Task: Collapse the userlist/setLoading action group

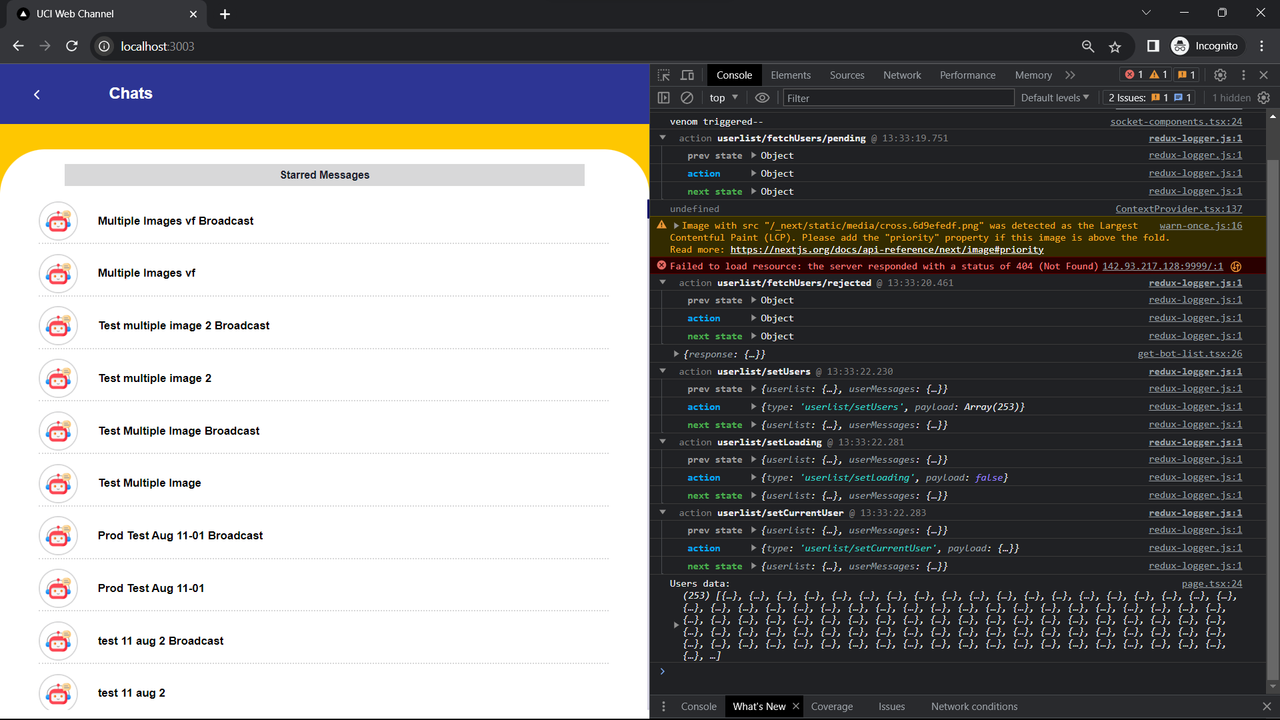Action: click(x=663, y=442)
